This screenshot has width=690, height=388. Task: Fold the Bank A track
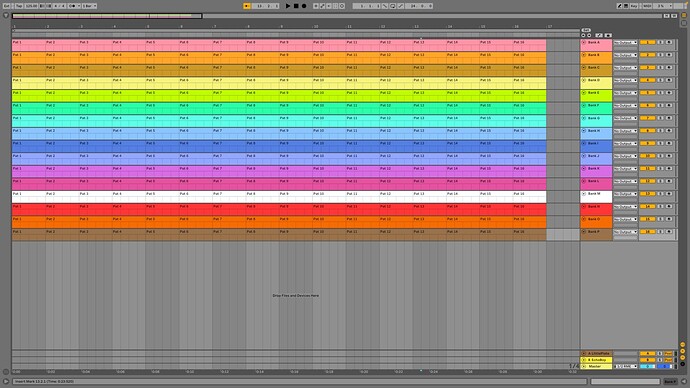click(584, 43)
